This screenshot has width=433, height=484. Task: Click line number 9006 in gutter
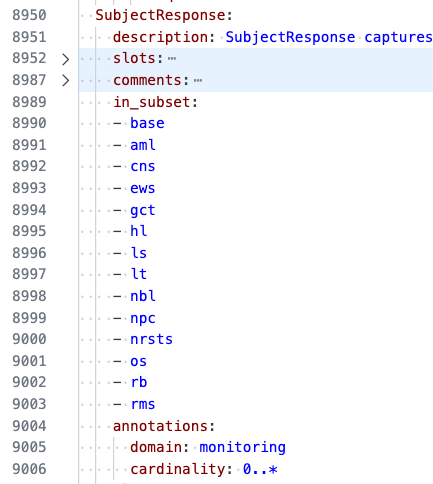tap(29, 469)
